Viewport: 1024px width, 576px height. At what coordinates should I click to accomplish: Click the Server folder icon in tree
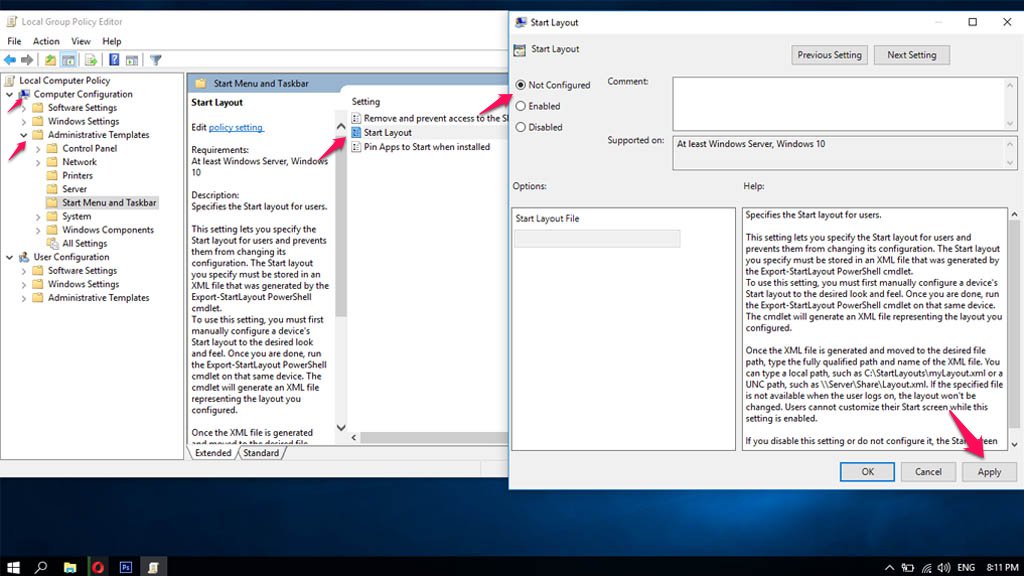point(52,189)
